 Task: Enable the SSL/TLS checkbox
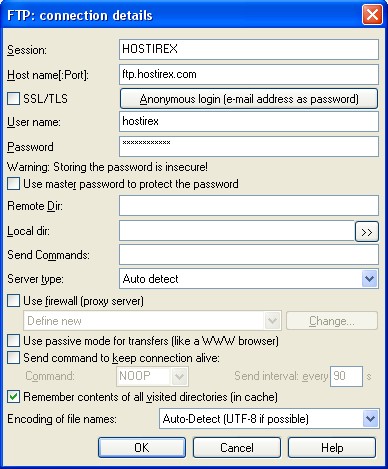click(x=13, y=99)
